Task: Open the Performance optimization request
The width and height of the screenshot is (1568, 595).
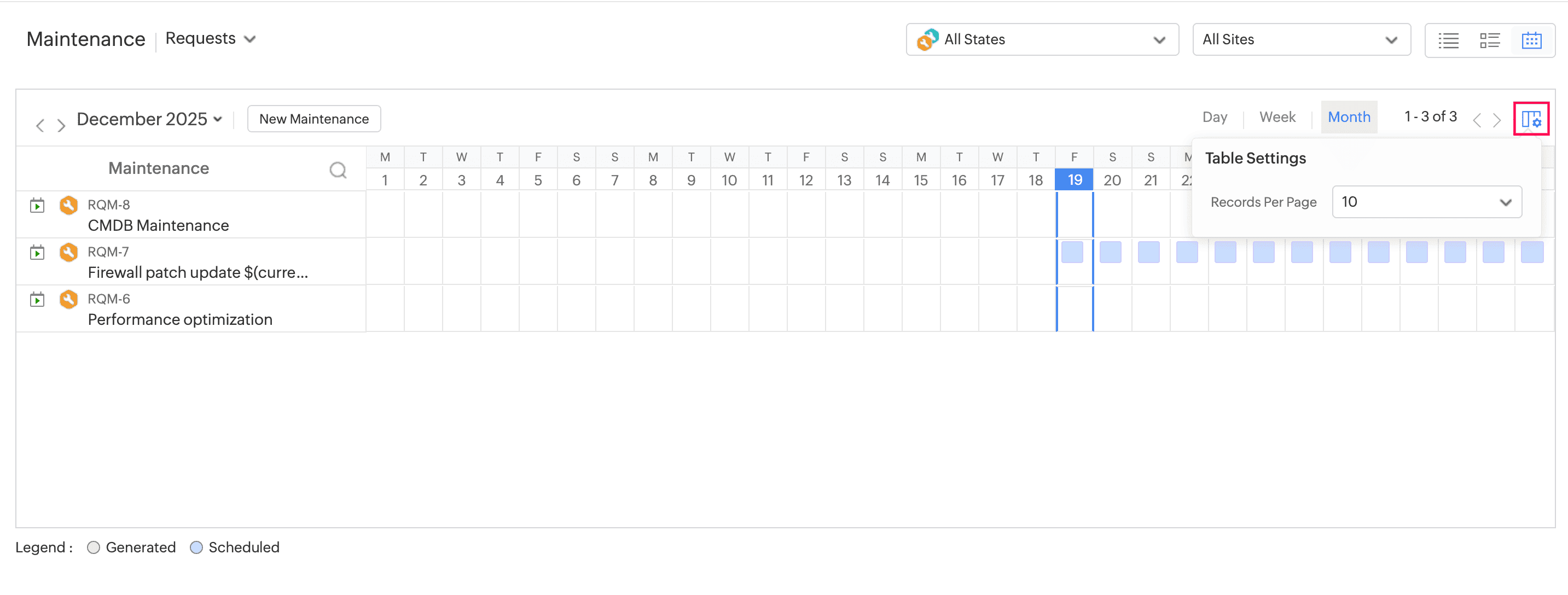Action: 179,319
